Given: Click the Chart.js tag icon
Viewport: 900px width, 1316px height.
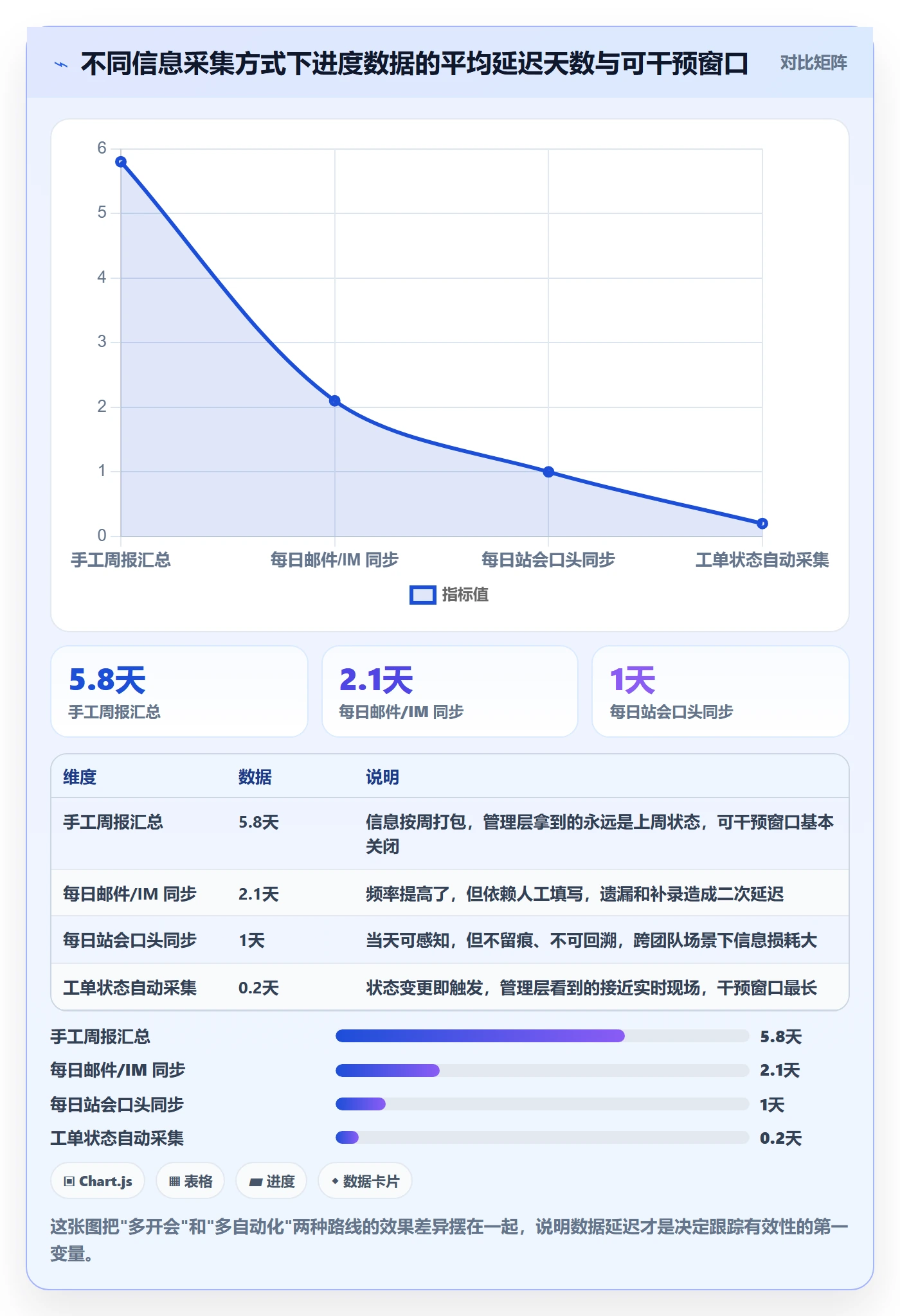Looking at the screenshot, I should coord(69,1181).
